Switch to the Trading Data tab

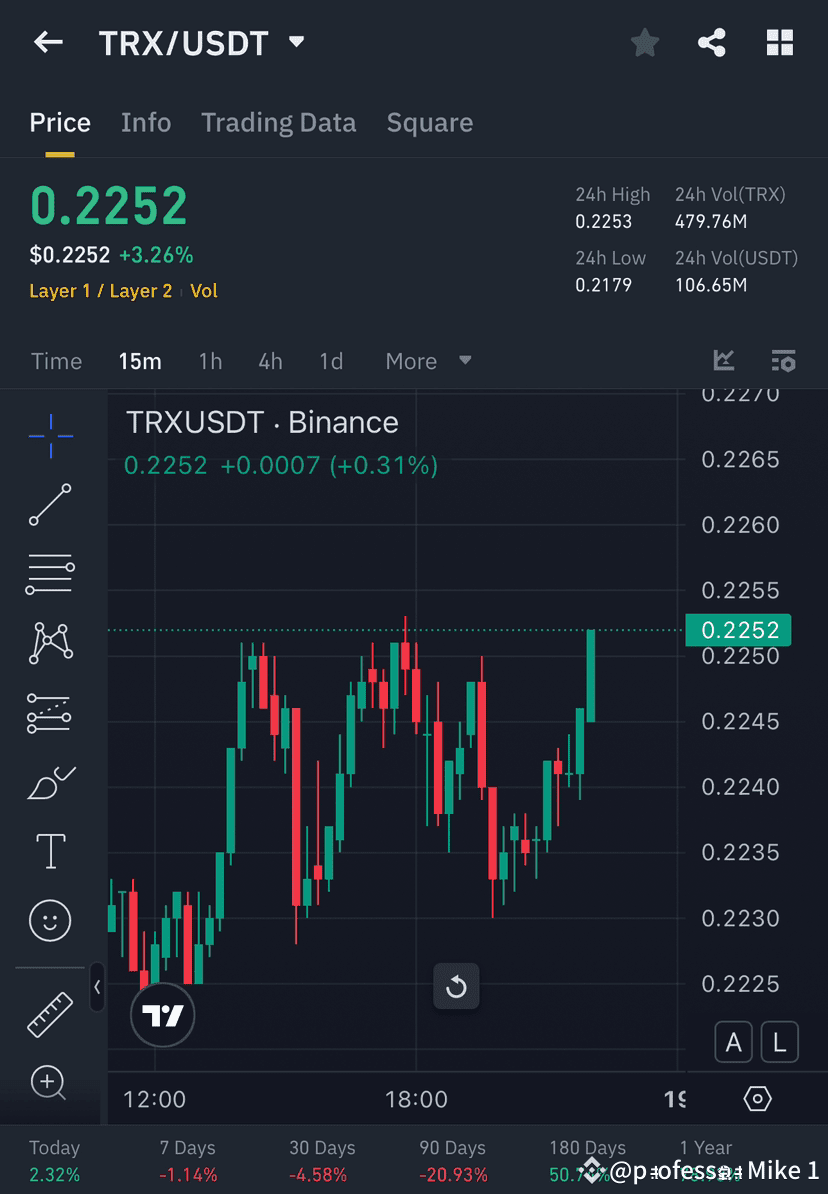pyautogui.click(x=279, y=122)
